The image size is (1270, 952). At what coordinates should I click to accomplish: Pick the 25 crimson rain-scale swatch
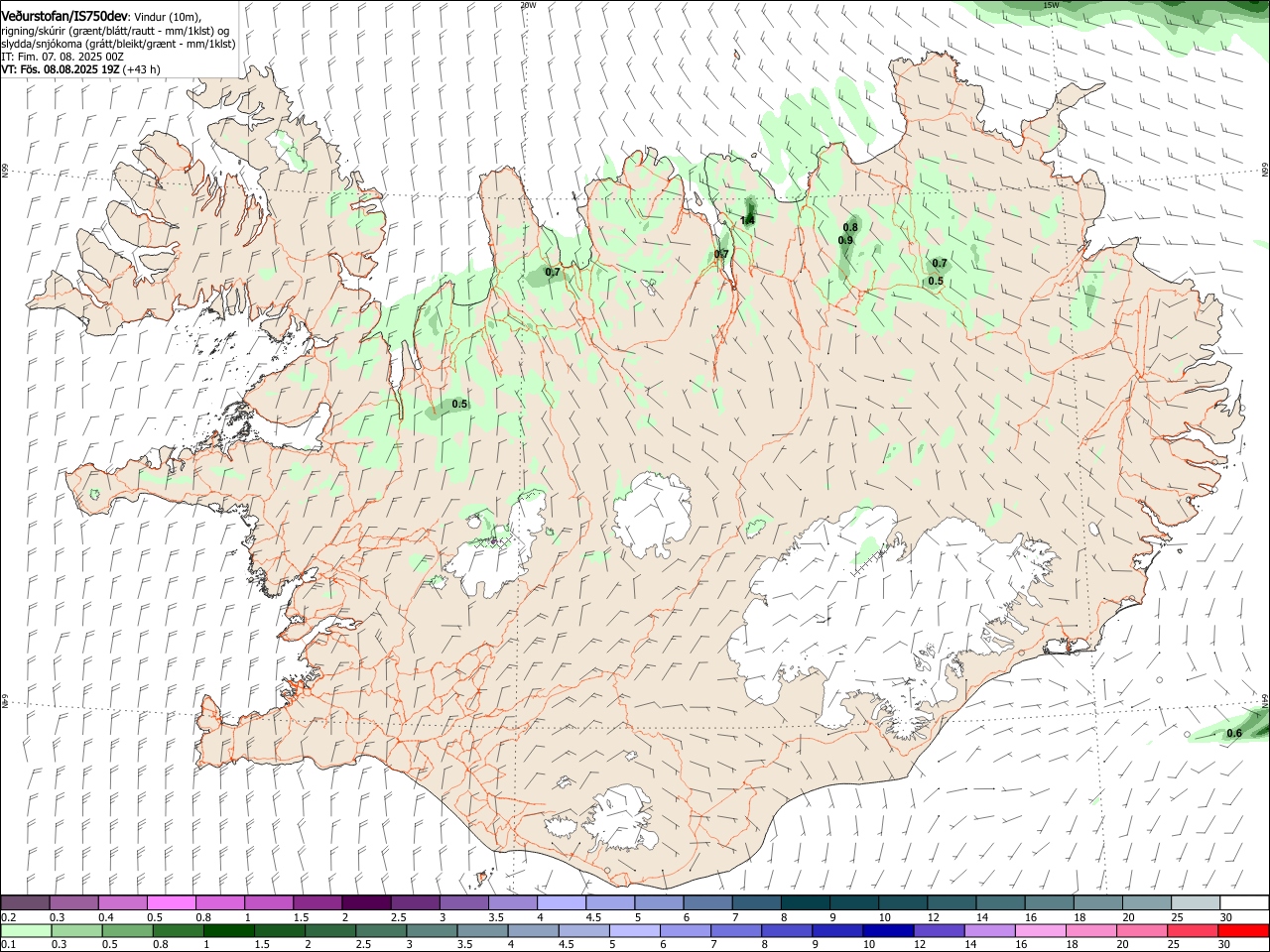(x=1191, y=931)
